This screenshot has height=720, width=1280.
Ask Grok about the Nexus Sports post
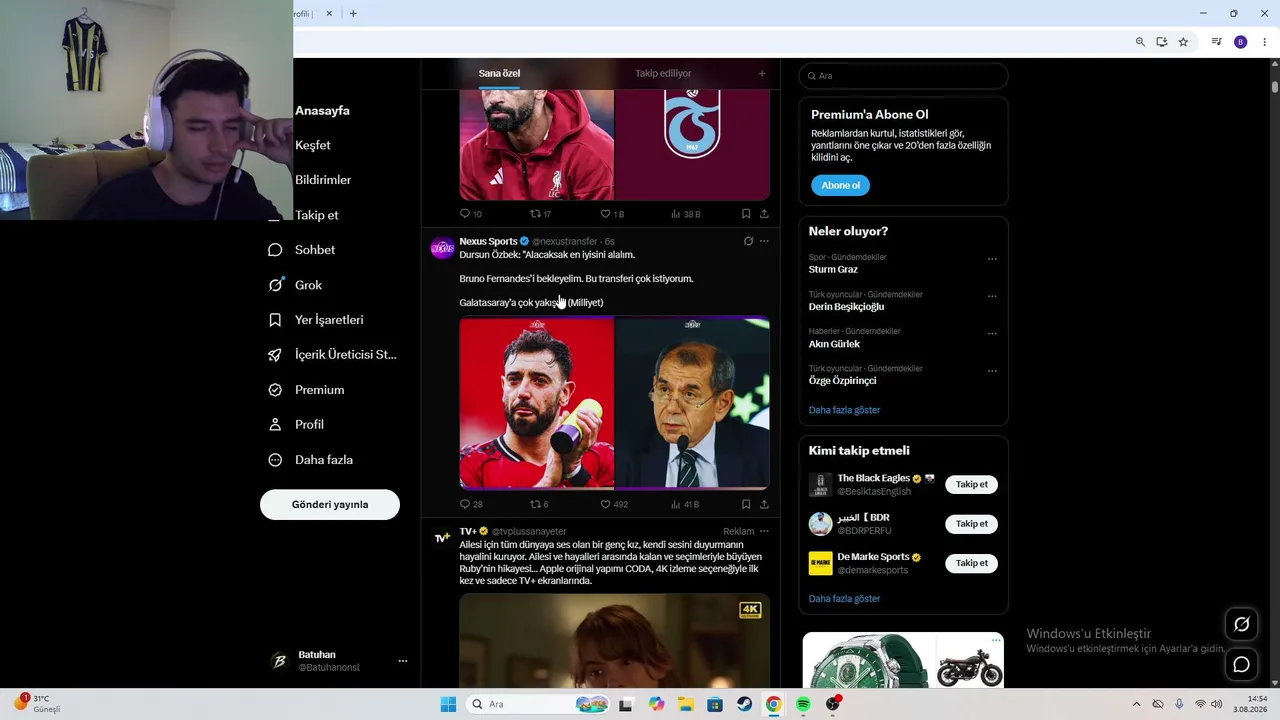tap(748, 241)
